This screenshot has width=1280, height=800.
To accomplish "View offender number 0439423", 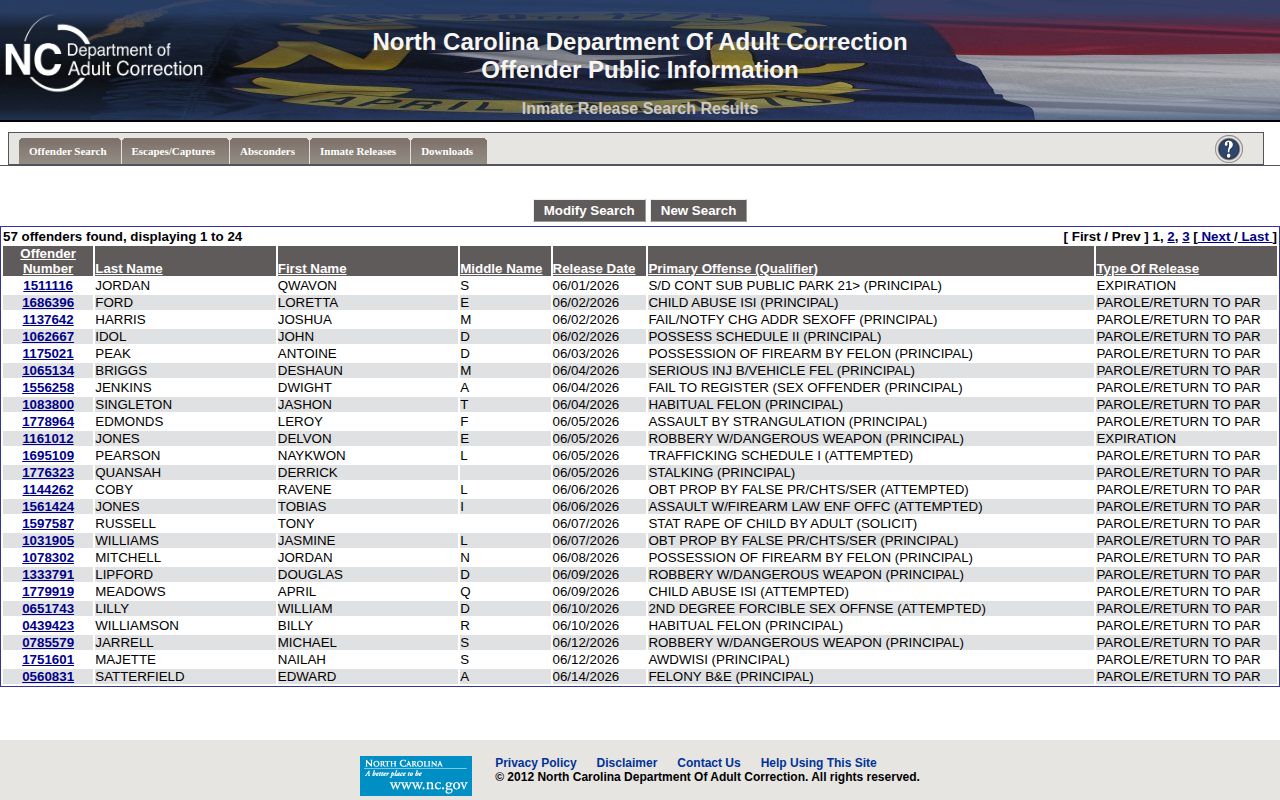I will (48, 625).
